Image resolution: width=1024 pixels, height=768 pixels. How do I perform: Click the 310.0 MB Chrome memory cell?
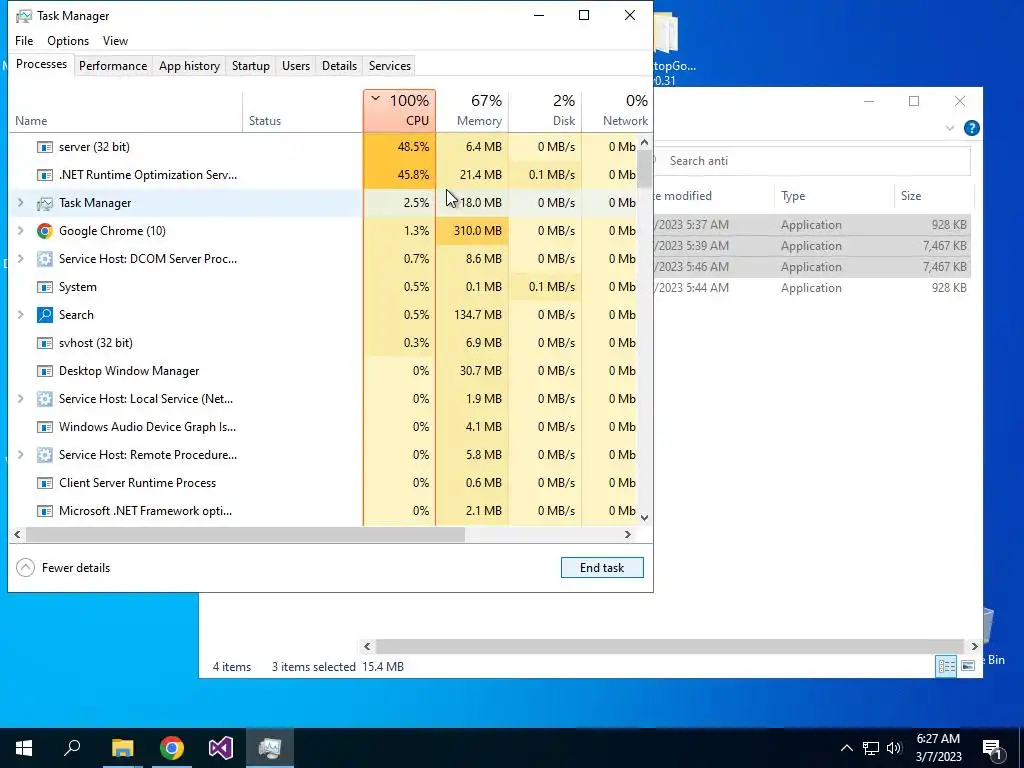[472, 231]
